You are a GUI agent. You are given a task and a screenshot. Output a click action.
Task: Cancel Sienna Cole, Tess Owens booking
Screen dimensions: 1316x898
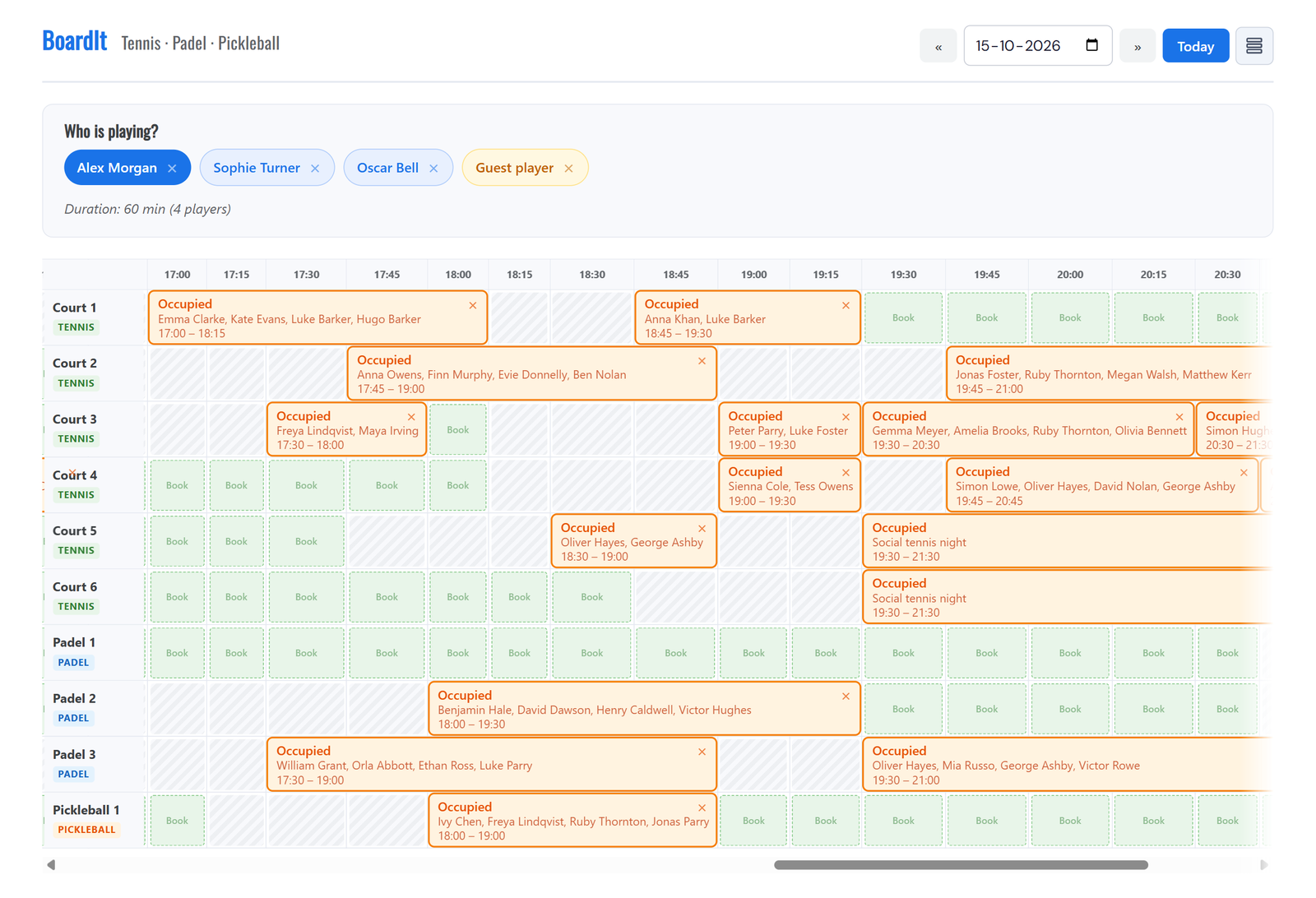coord(846,473)
